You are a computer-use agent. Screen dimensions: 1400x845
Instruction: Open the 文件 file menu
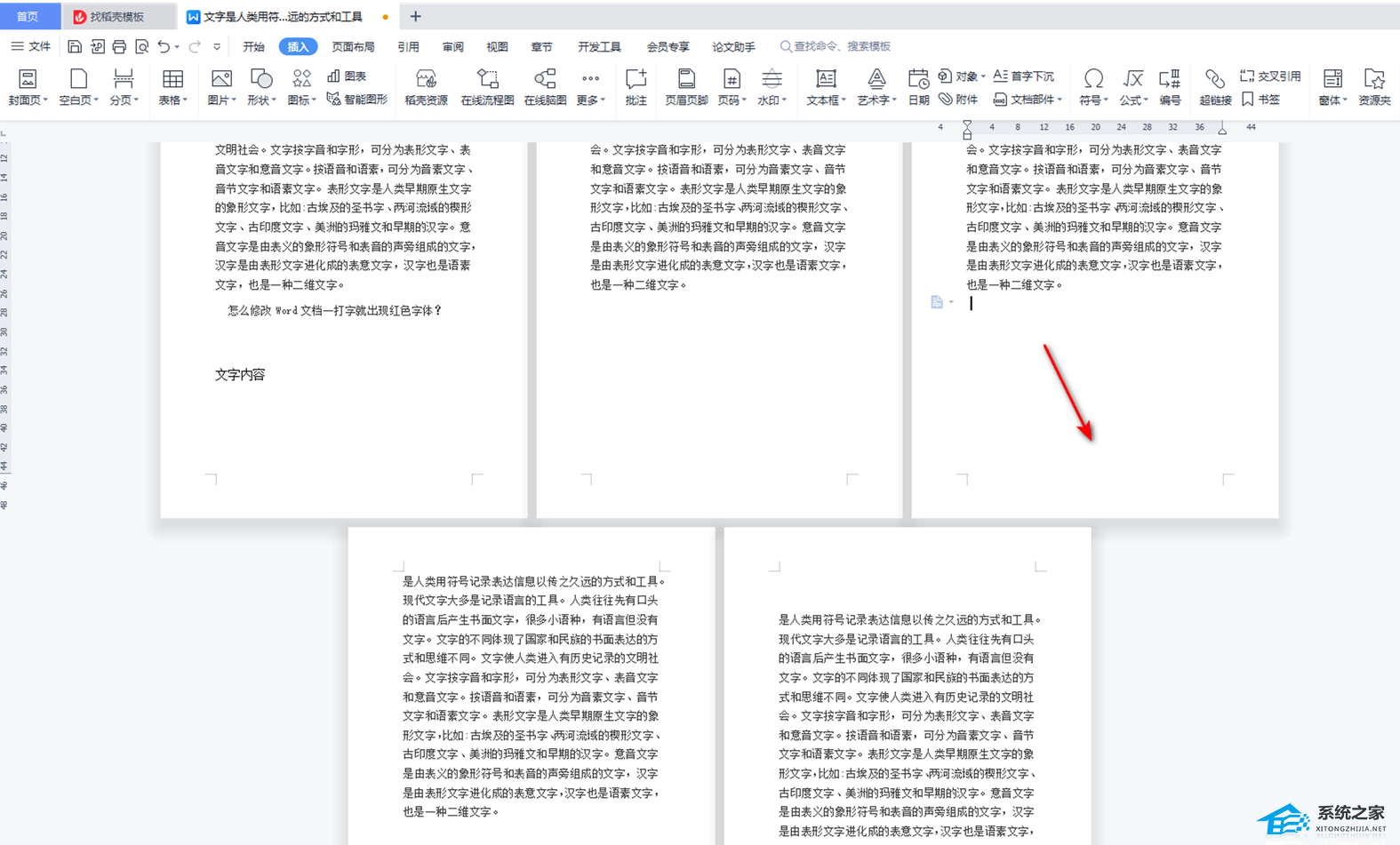click(x=32, y=46)
